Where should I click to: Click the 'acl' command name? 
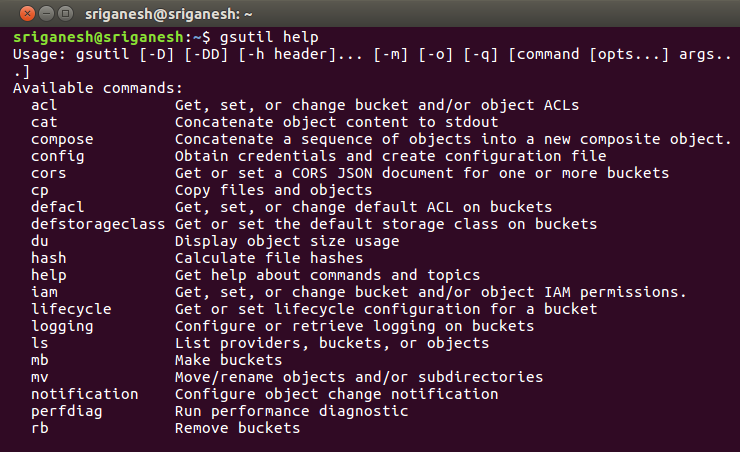[x=44, y=105]
